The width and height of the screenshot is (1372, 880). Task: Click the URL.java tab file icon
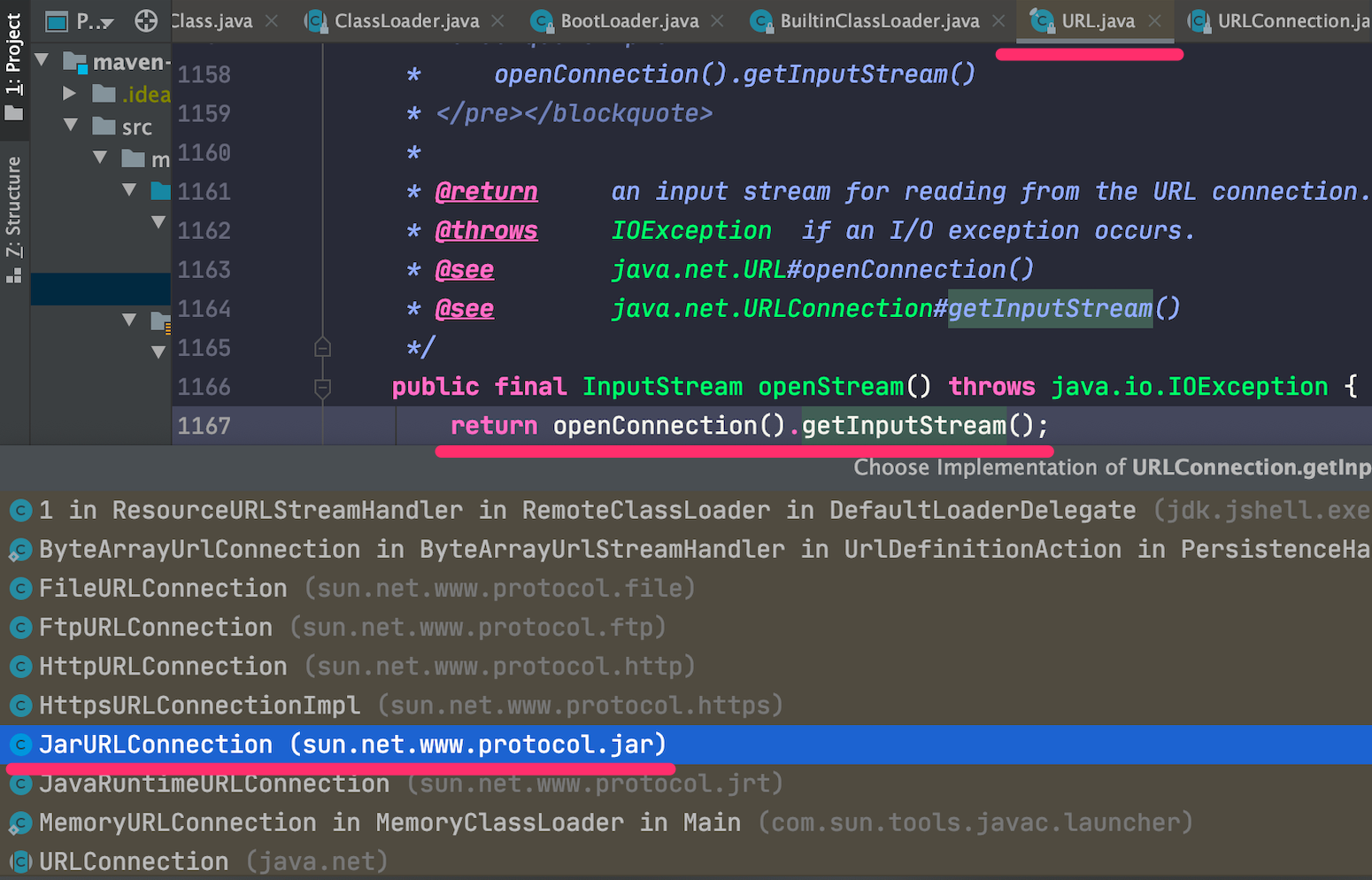coord(1042,20)
